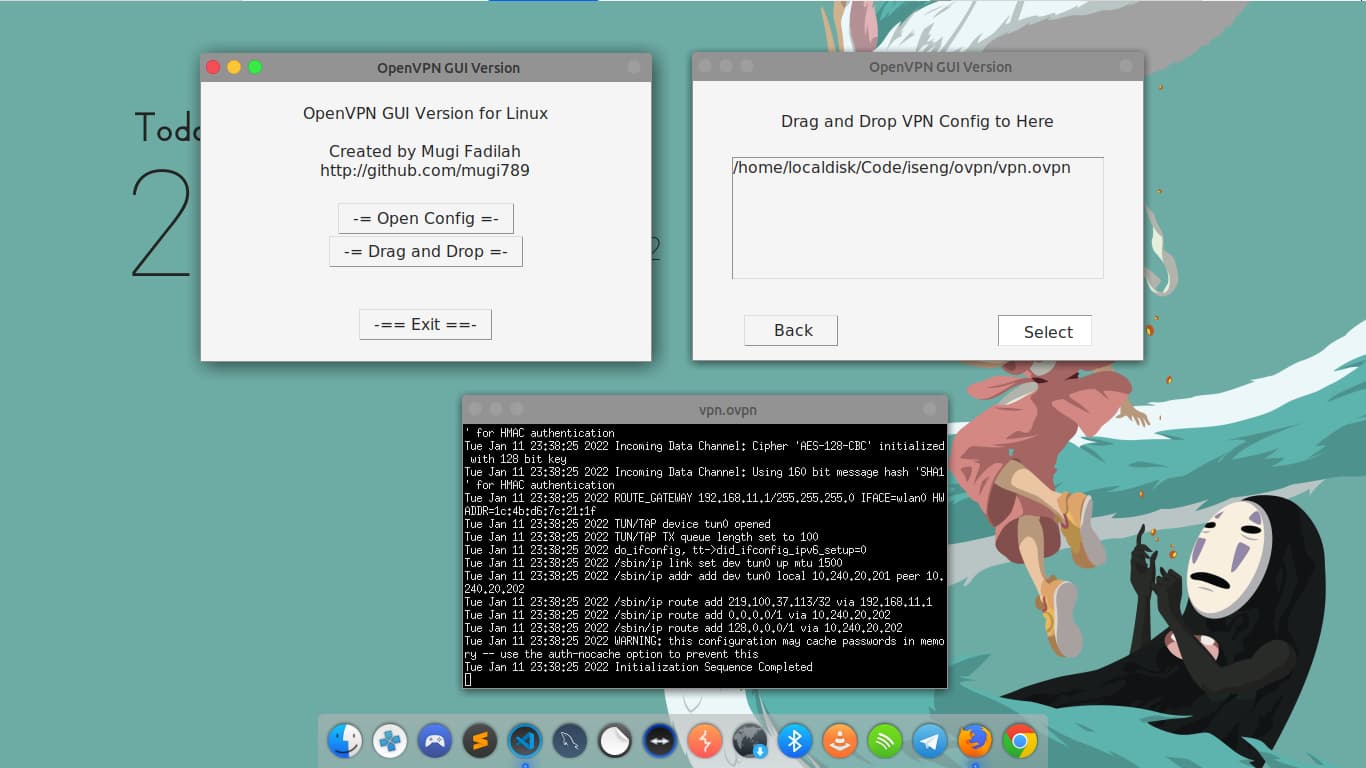
Task: Open the games controller app in the dock
Action: tap(435, 740)
